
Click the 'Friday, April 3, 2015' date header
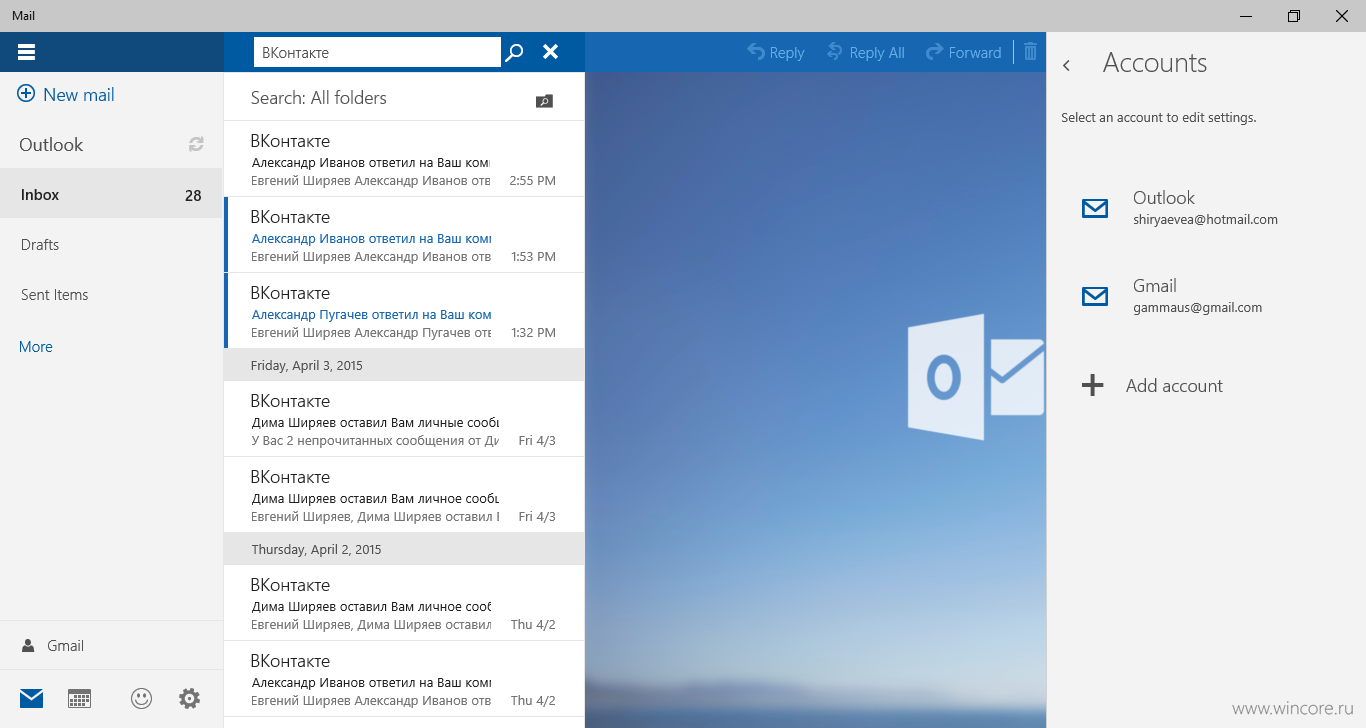coord(404,365)
